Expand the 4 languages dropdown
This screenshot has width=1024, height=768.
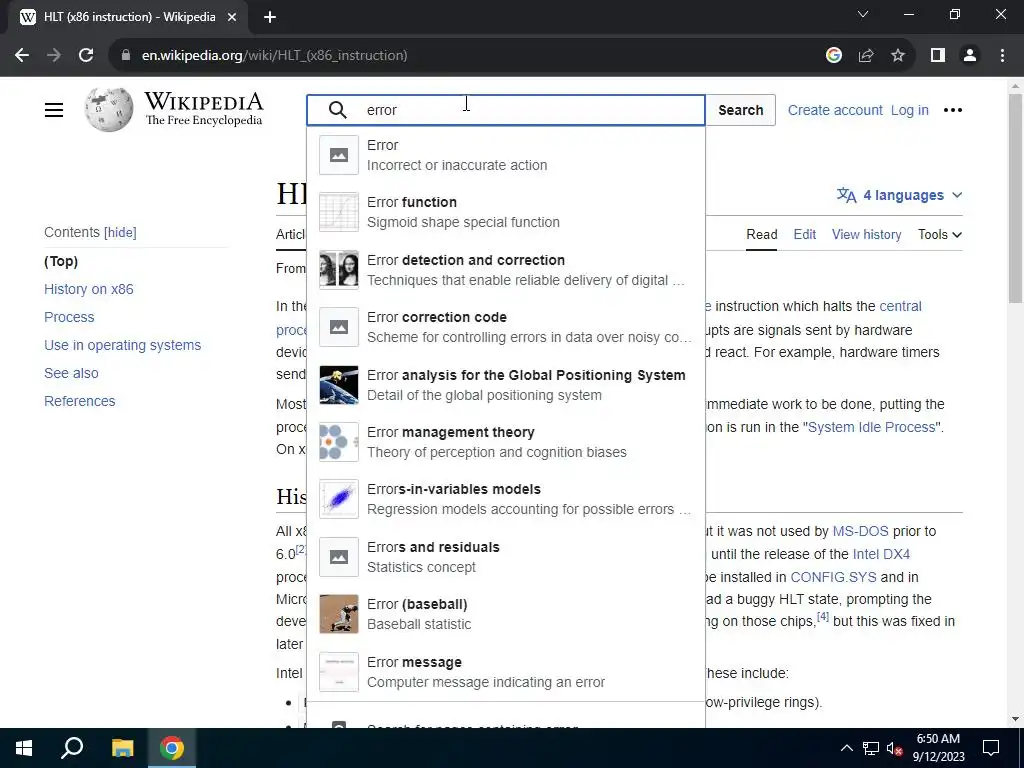coord(900,195)
